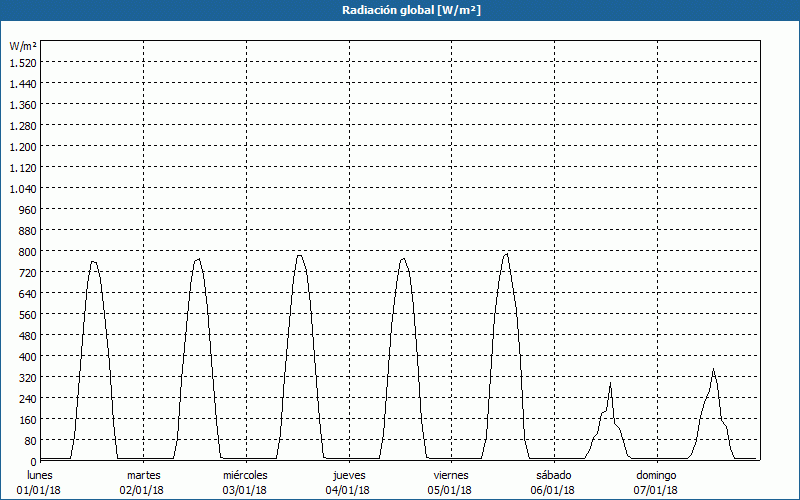Click the 'Radiación global [W/m²]' chart title
The width and height of the screenshot is (800, 500).
click(400, 10)
